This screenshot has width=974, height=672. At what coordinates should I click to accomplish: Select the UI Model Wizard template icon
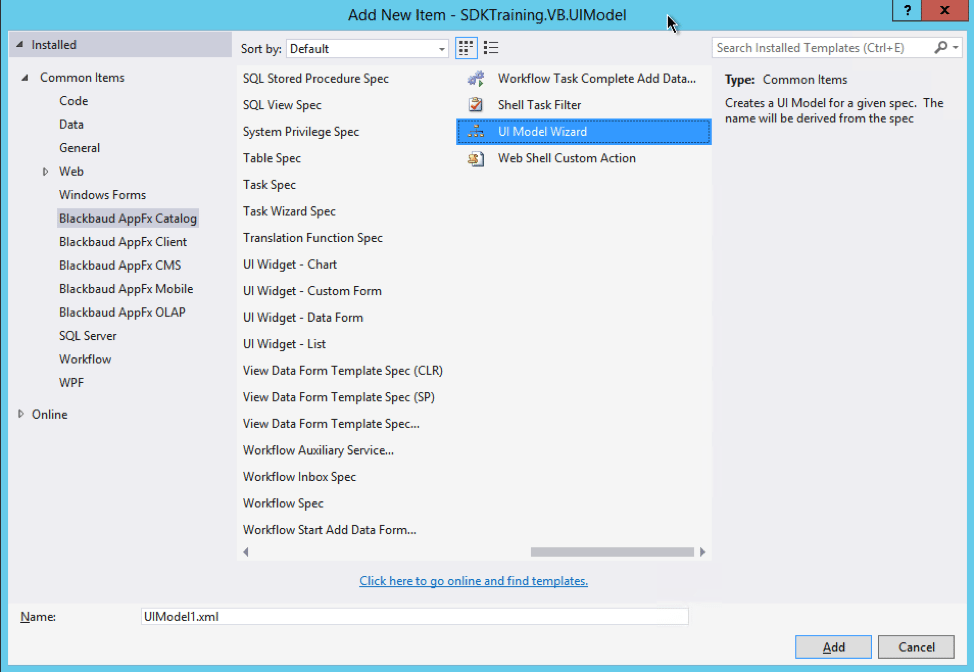click(x=476, y=131)
